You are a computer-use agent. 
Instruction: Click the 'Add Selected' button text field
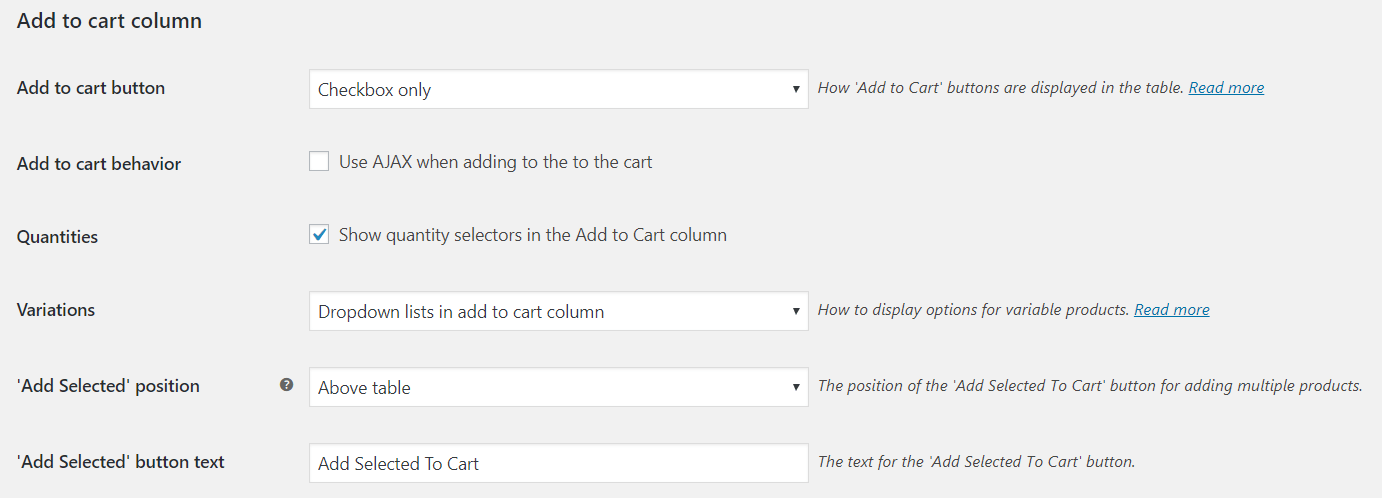coord(559,463)
